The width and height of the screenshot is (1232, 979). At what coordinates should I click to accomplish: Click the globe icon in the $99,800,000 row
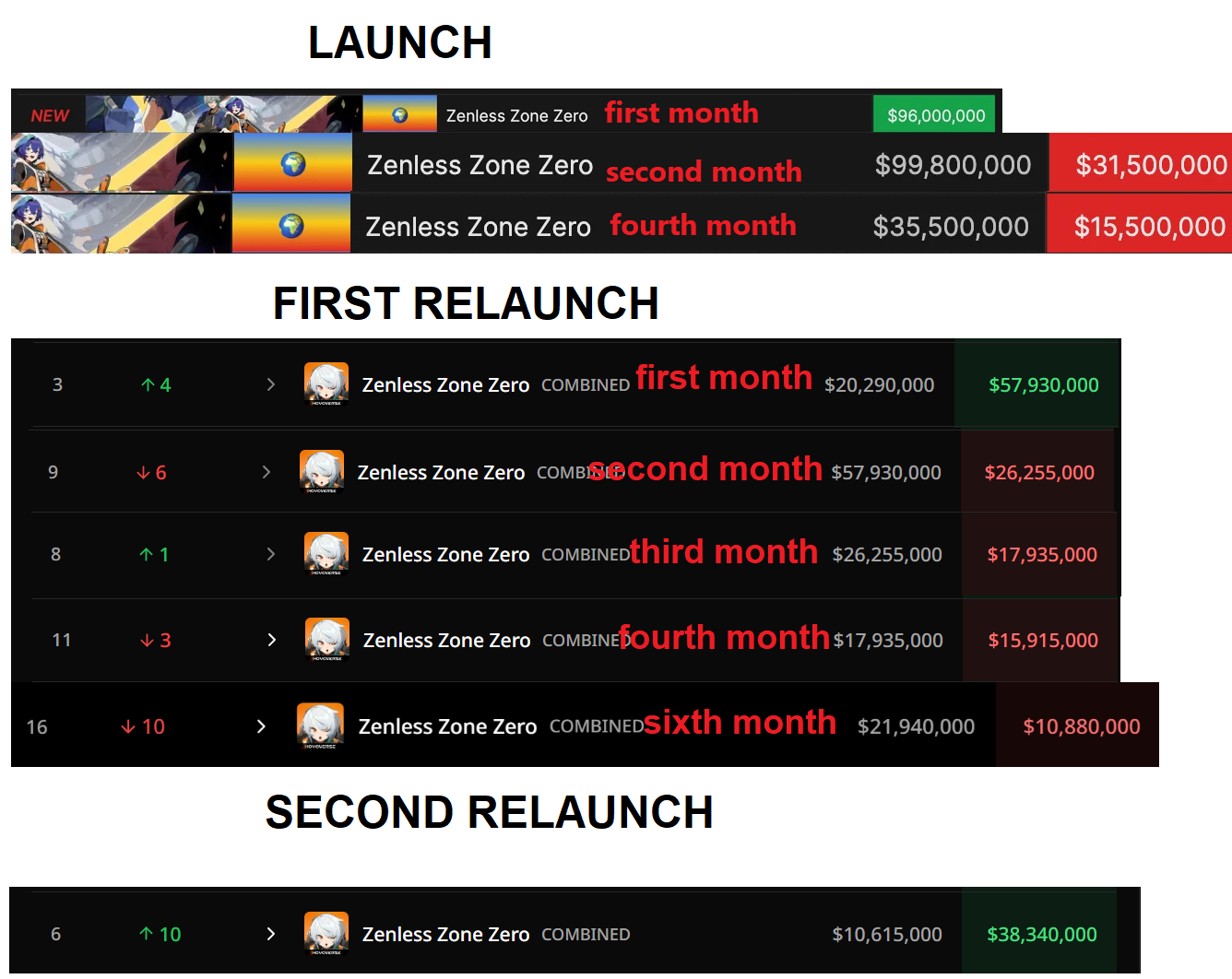(293, 164)
